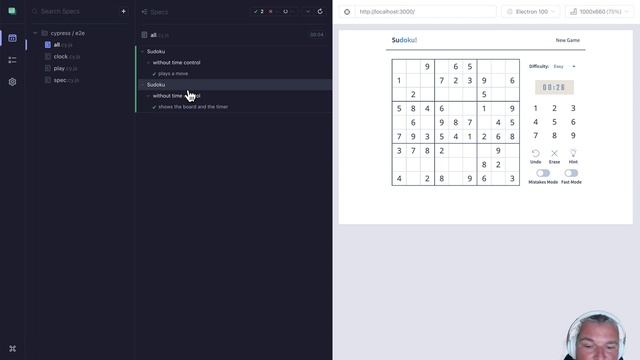
Task: Click the Sudoku! title
Action: click(x=404, y=40)
